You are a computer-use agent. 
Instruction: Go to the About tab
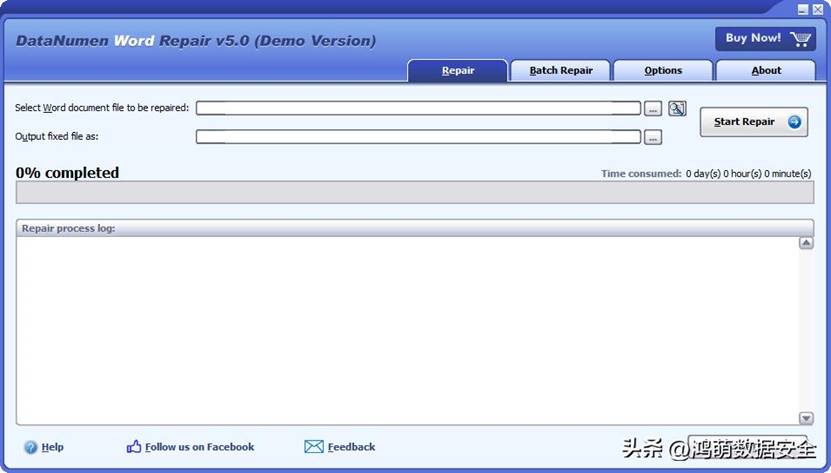(766, 71)
